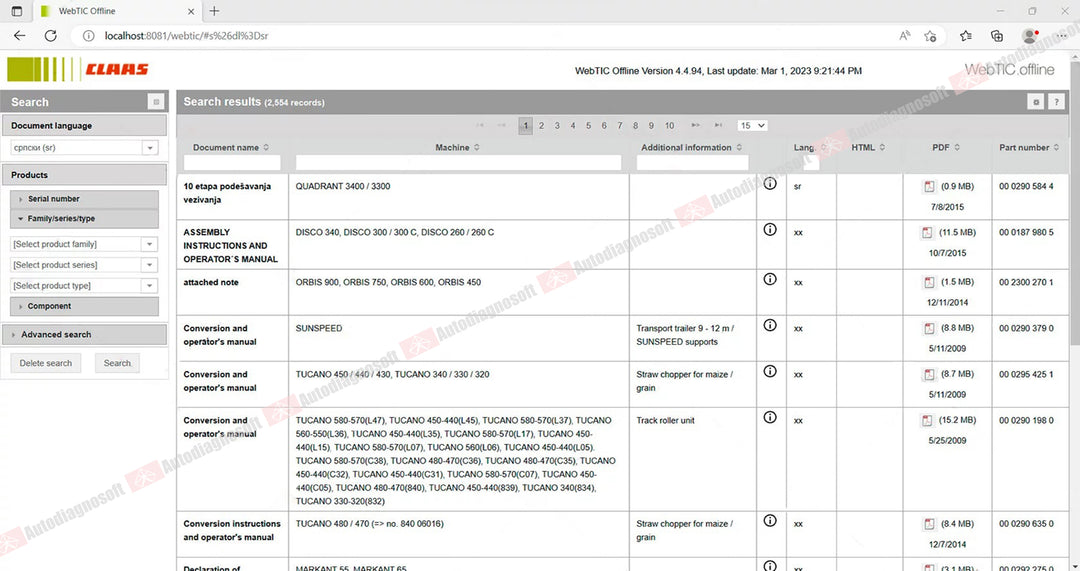Click the Search button

(x=117, y=363)
